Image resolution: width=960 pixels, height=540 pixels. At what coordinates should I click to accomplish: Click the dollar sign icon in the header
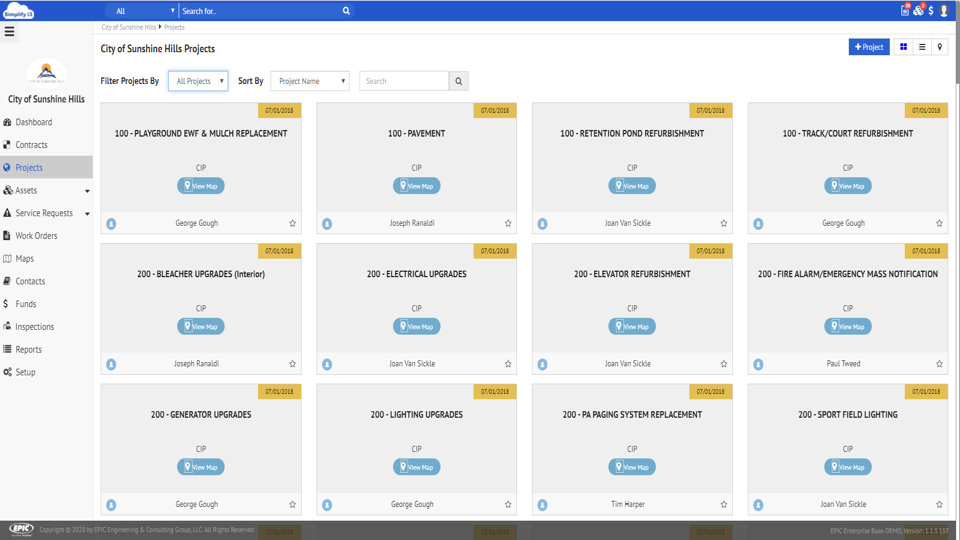(931, 10)
